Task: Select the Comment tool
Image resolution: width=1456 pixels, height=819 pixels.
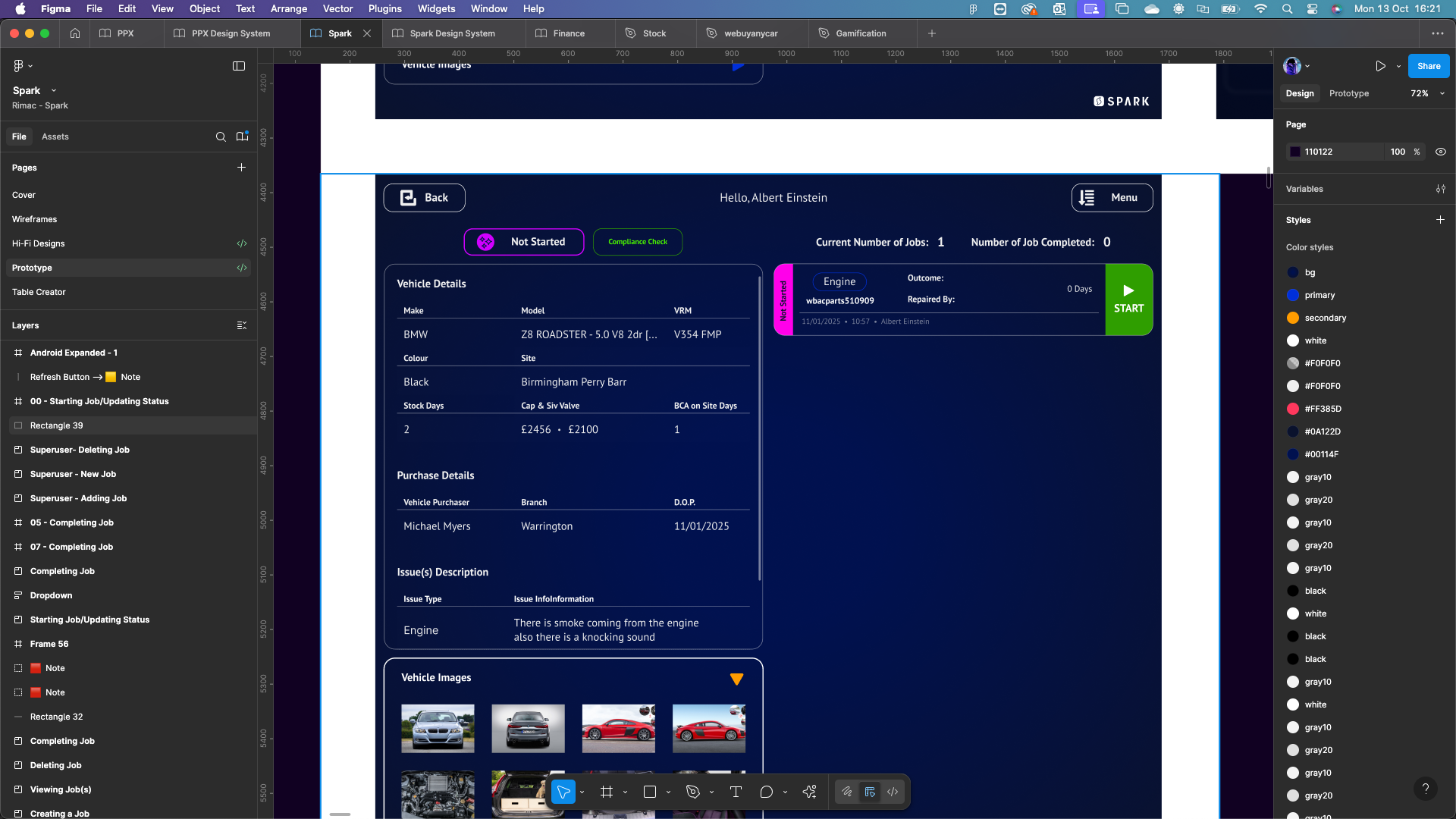Action: 766,792
